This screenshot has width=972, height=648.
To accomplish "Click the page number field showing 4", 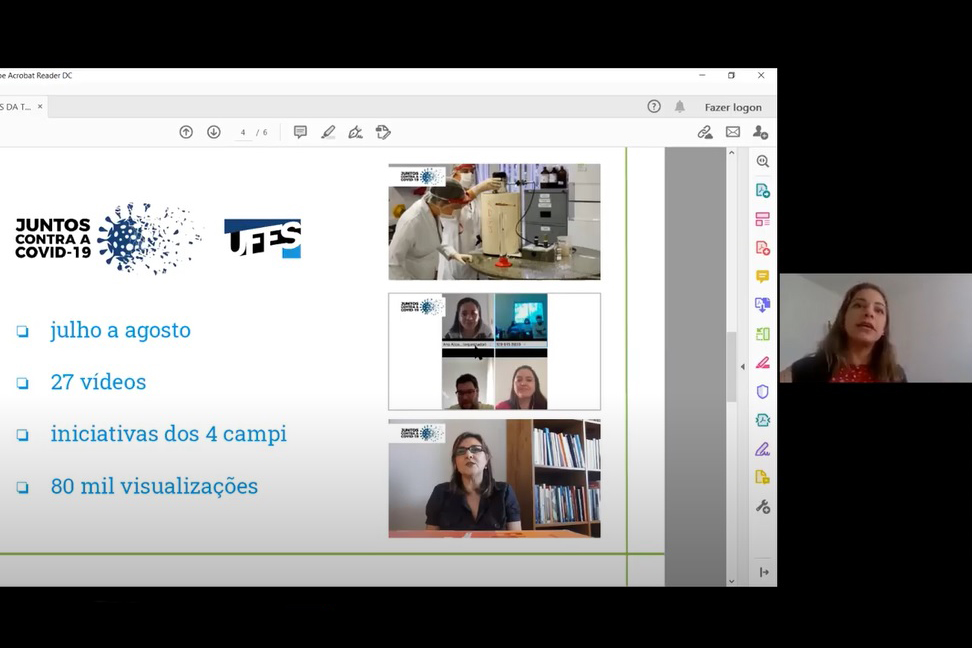I will [x=243, y=132].
